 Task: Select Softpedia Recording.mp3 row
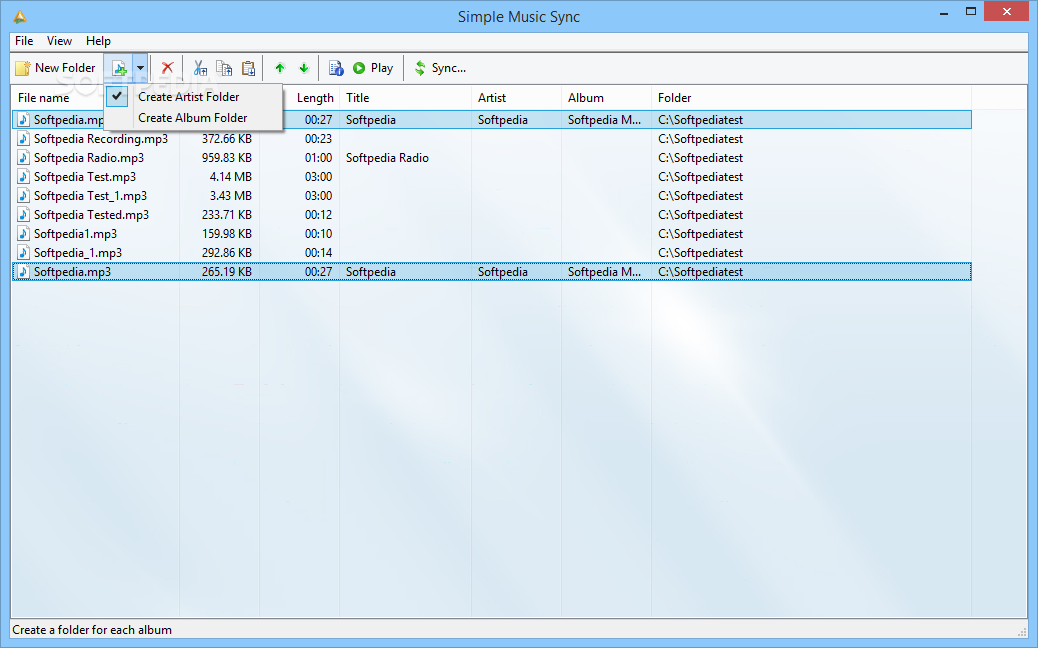(x=491, y=139)
